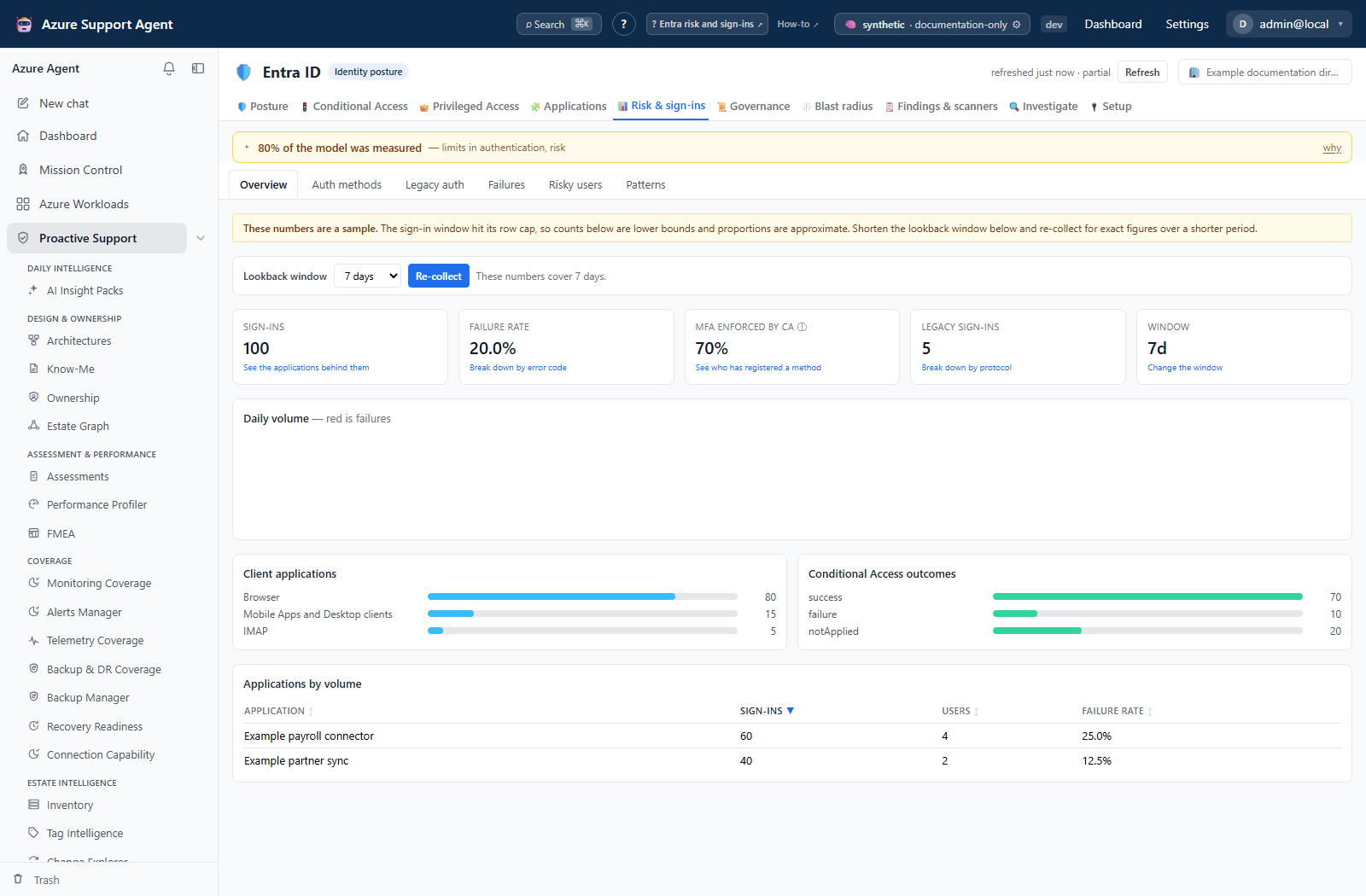Screen dimensions: 1366x896
Task: Click the FMEA table icon
Action: (34, 533)
